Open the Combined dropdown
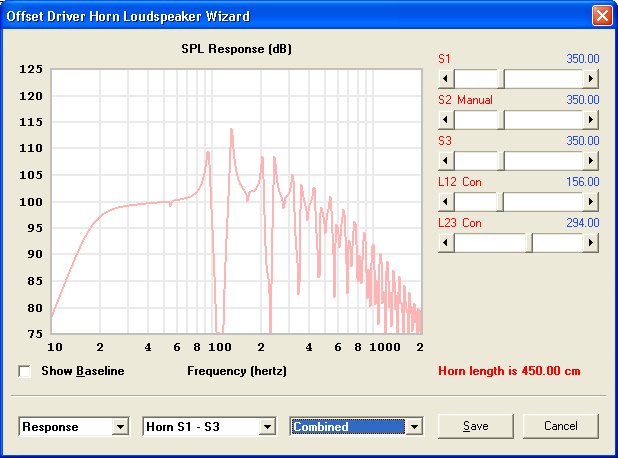Screen dimensions: 618x458 tap(414, 426)
